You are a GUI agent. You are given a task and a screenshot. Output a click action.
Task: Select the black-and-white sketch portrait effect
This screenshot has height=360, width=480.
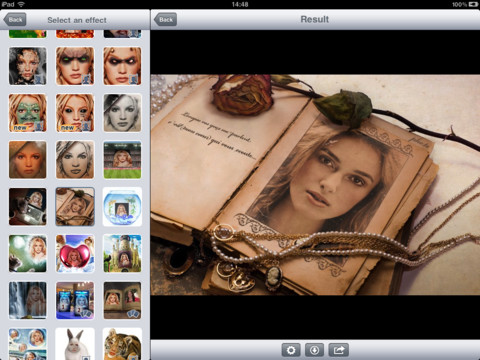pyautogui.click(x=122, y=113)
